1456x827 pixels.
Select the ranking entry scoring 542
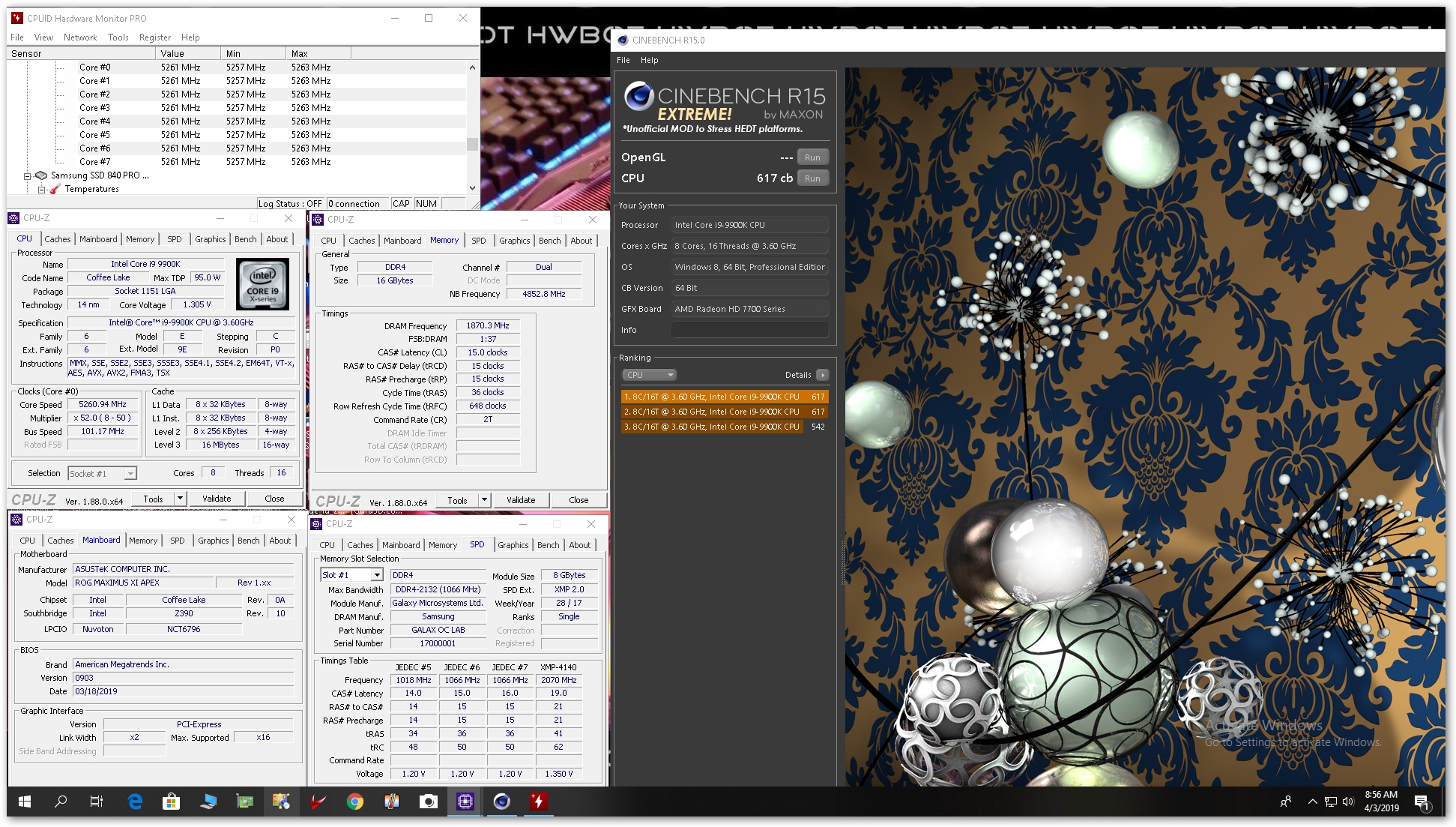tap(724, 427)
